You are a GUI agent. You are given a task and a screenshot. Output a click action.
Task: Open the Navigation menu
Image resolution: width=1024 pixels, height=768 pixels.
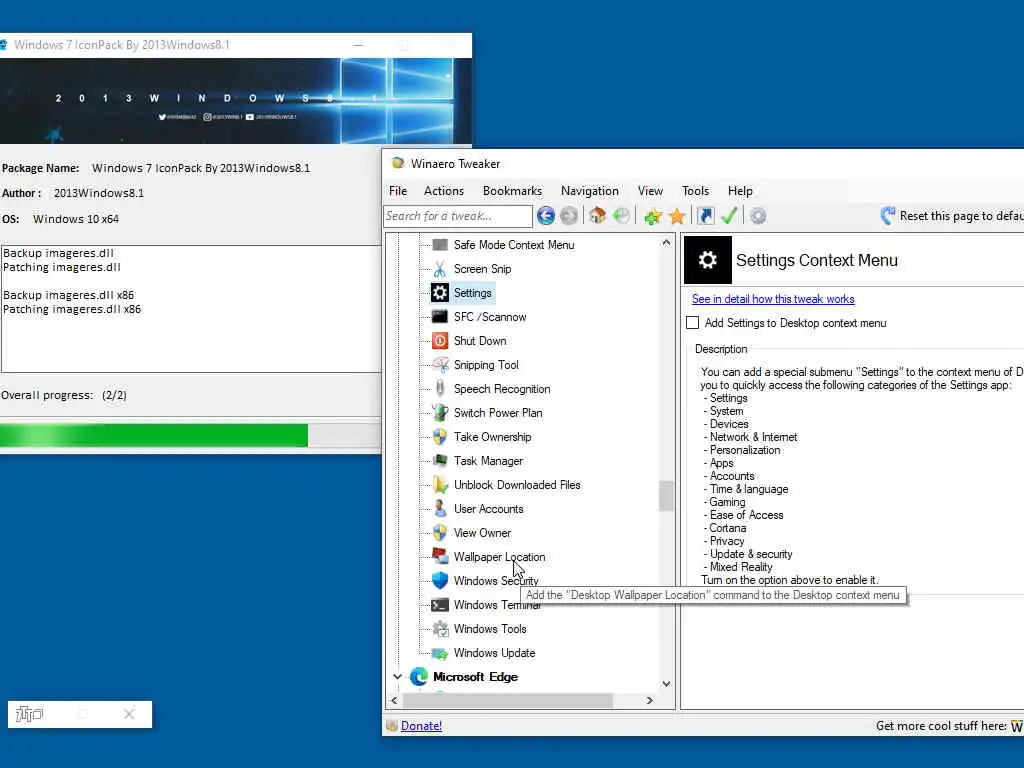point(590,191)
